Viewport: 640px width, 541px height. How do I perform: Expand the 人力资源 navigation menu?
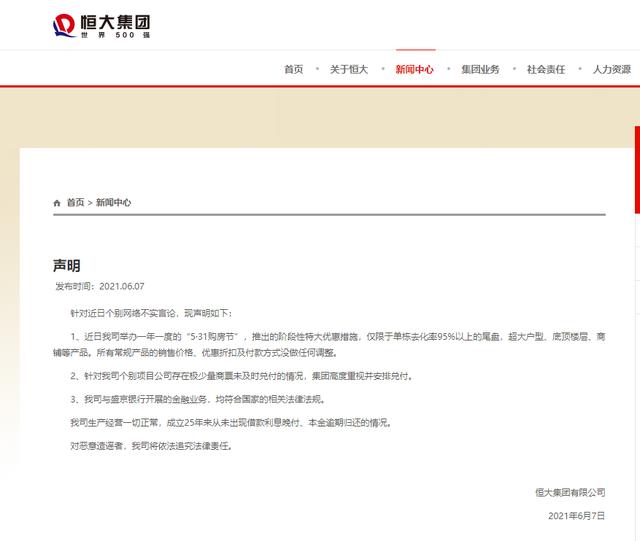pos(611,70)
